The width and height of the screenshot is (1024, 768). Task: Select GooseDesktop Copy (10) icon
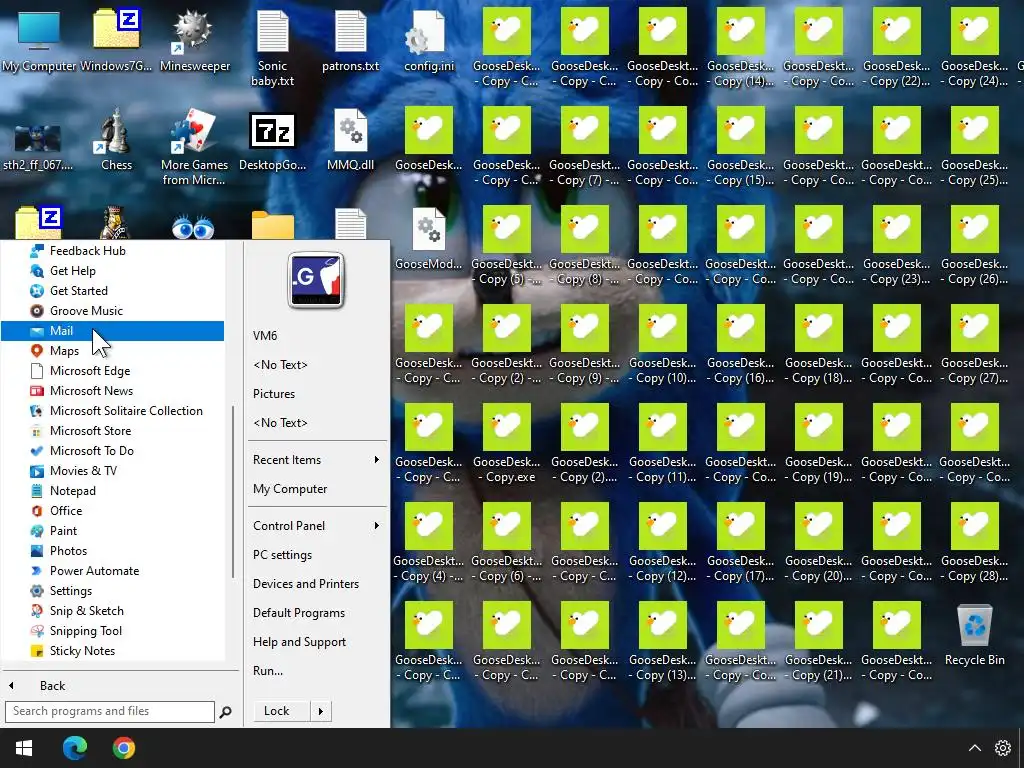point(663,345)
